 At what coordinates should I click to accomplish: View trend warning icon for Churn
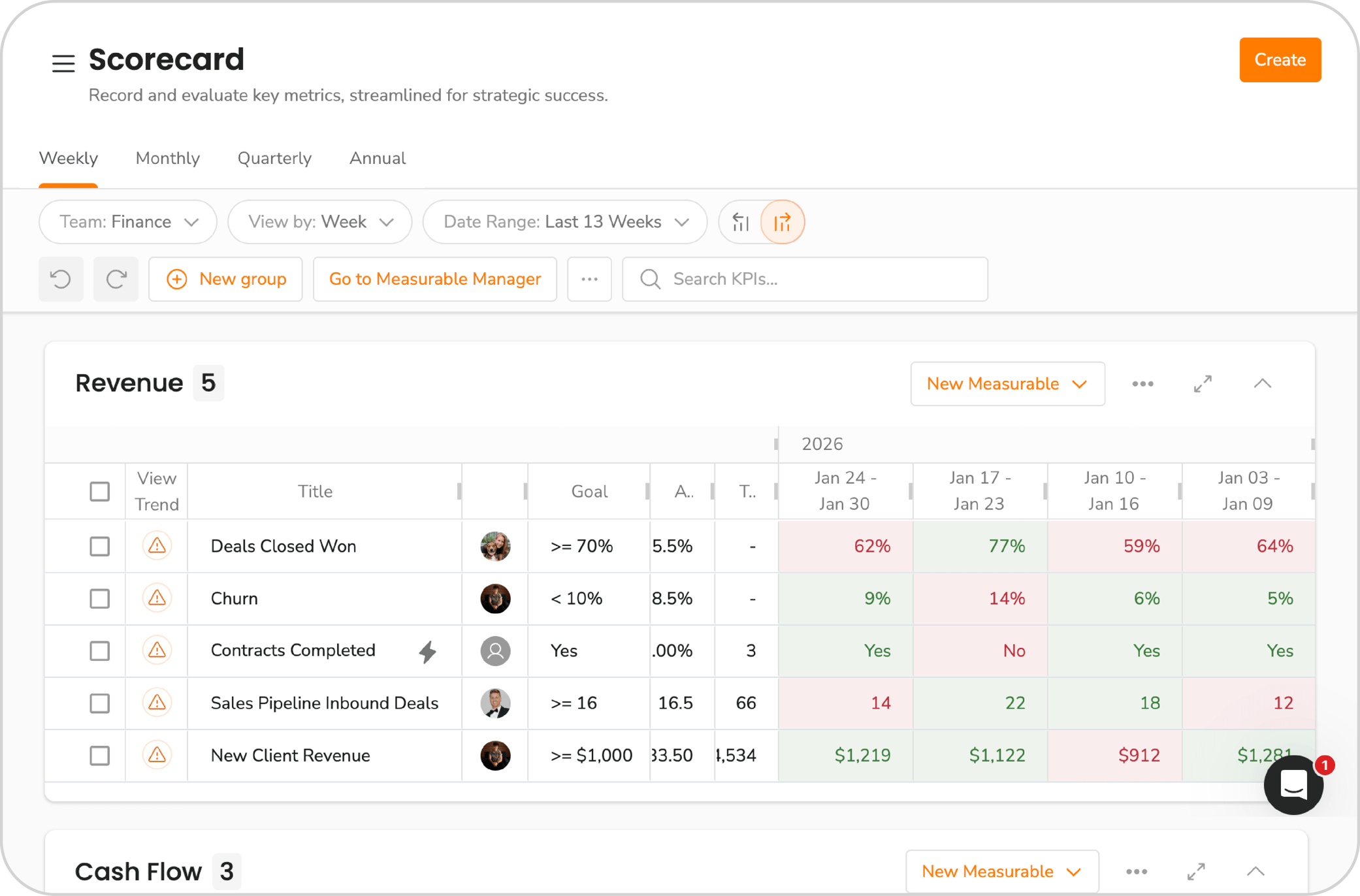157,598
